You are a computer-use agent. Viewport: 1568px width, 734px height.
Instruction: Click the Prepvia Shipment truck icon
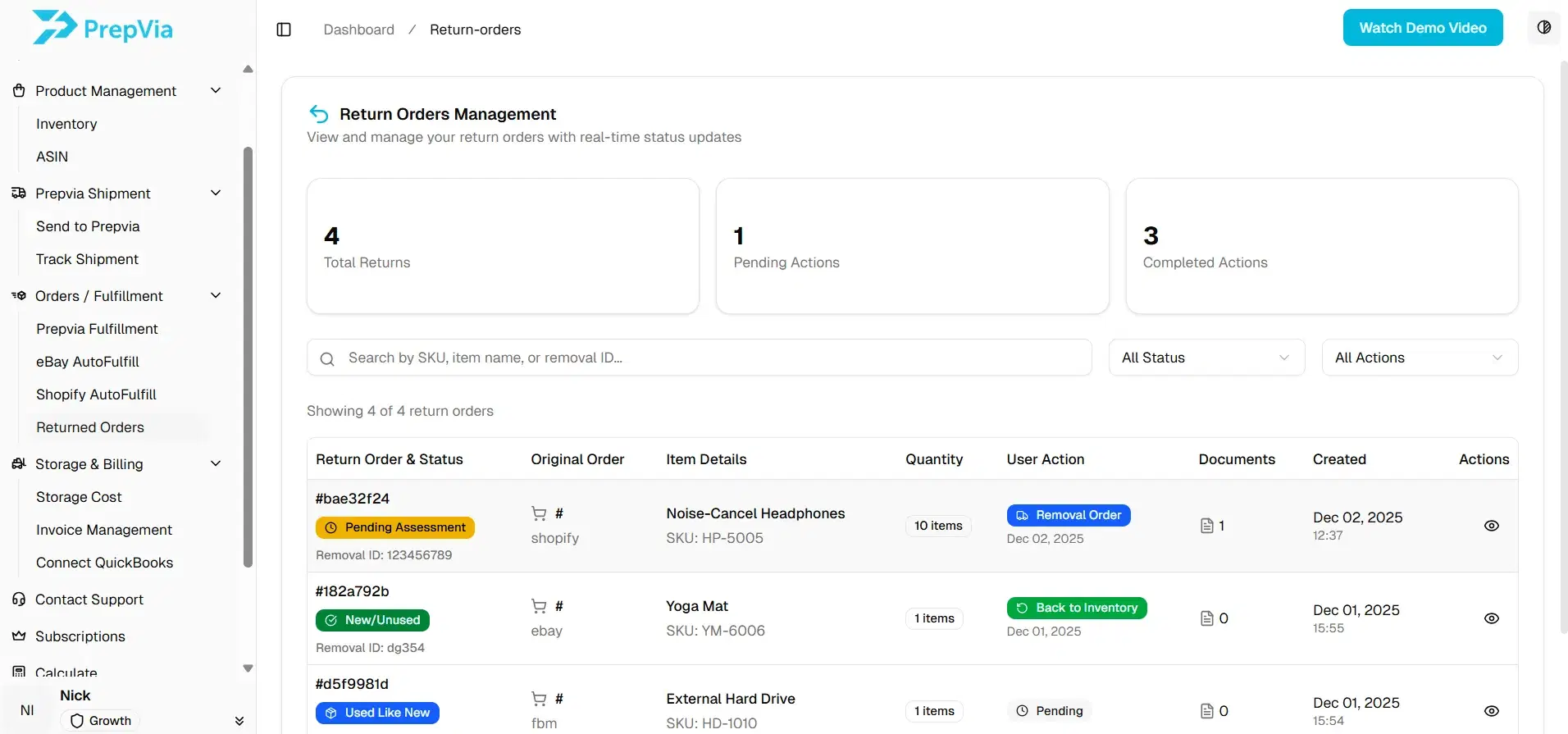(x=19, y=194)
